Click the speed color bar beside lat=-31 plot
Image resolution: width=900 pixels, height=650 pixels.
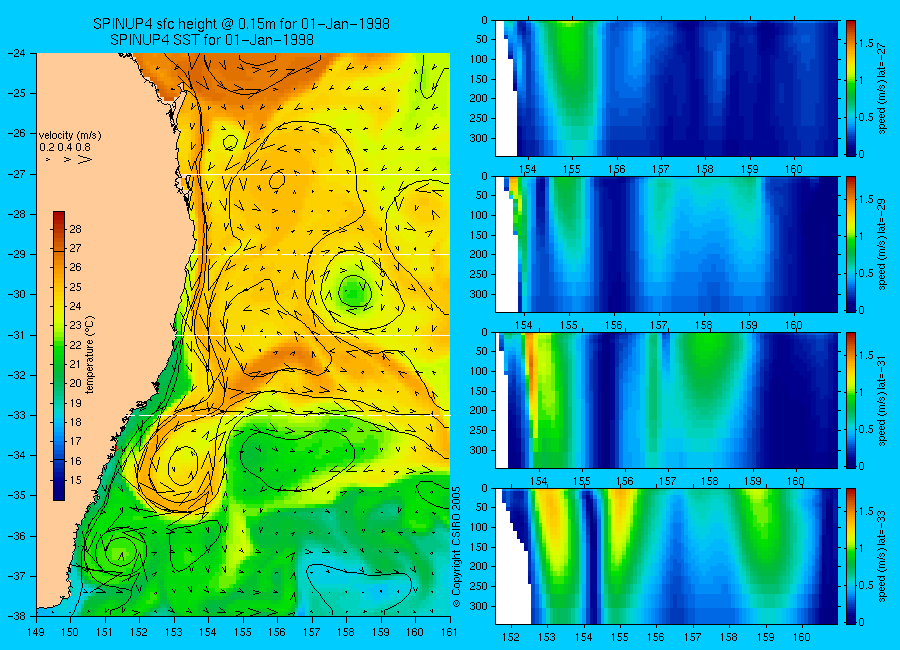(x=851, y=400)
